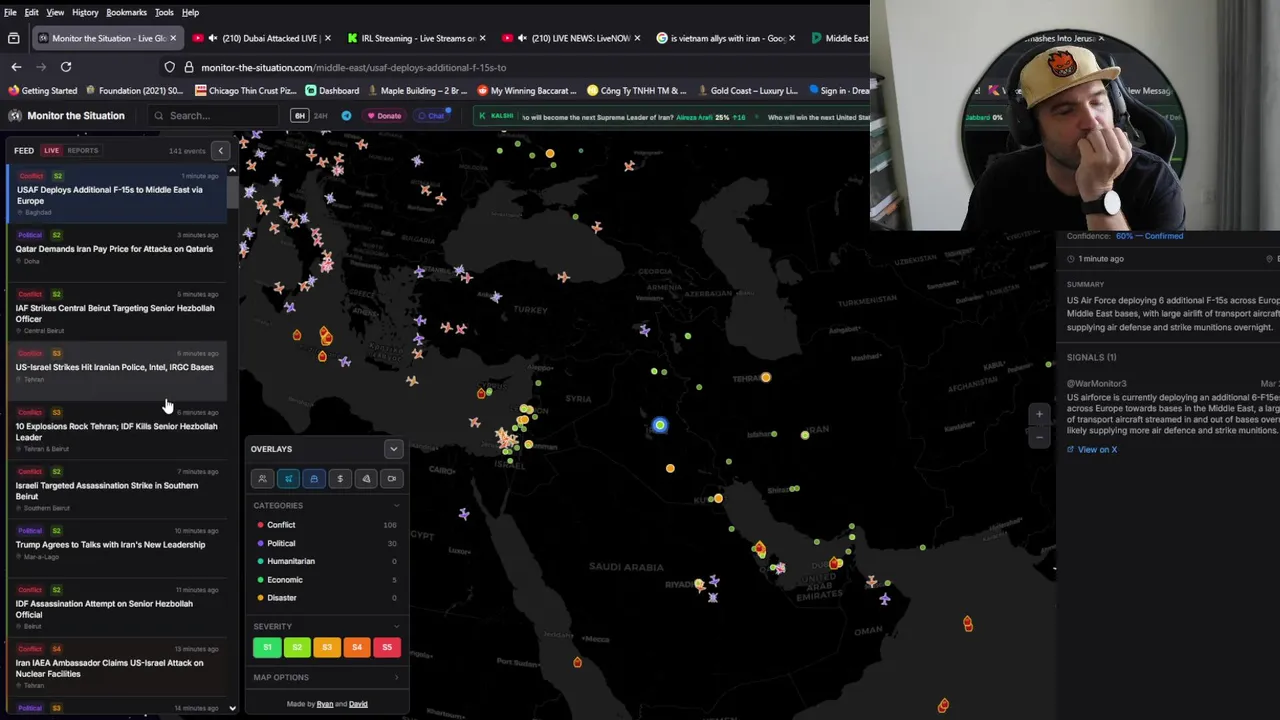This screenshot has height=720, width=1280.
Task: Toggle the Humanitarian category filter
Action: tap(327, 561)
